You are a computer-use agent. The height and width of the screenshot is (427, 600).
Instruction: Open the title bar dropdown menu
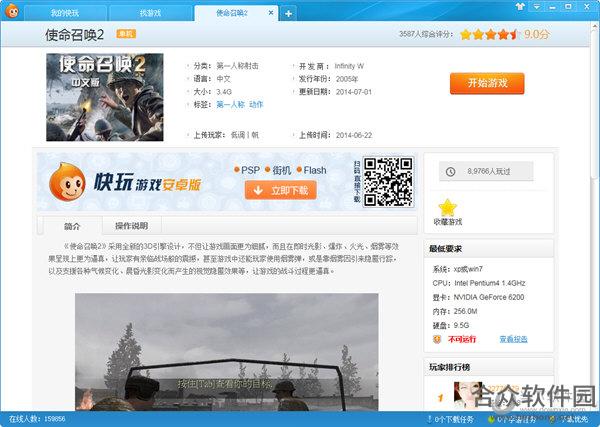tap(536, 7)
